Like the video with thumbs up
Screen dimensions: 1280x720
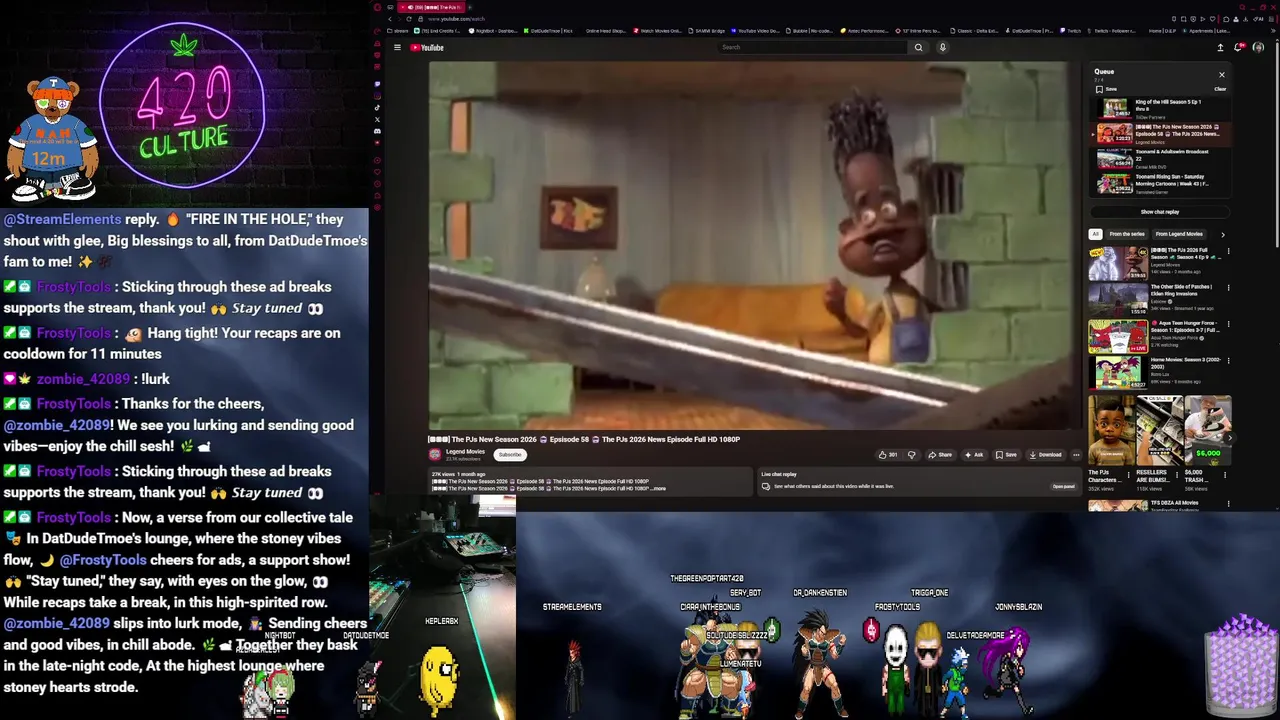click(x=887, y=455)
